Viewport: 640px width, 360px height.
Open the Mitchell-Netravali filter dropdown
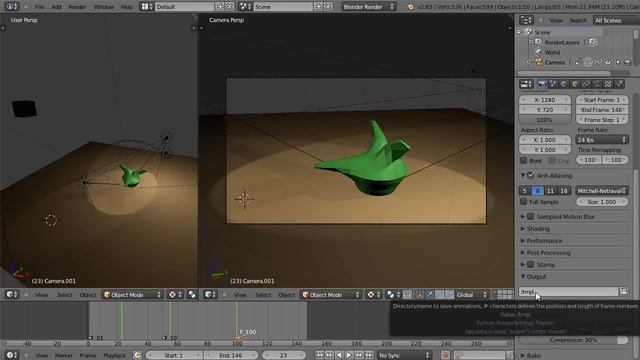[x=602, y=191]
